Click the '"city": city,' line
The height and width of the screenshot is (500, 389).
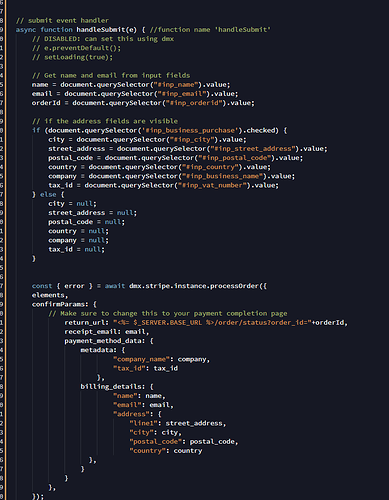coord(155,433)
